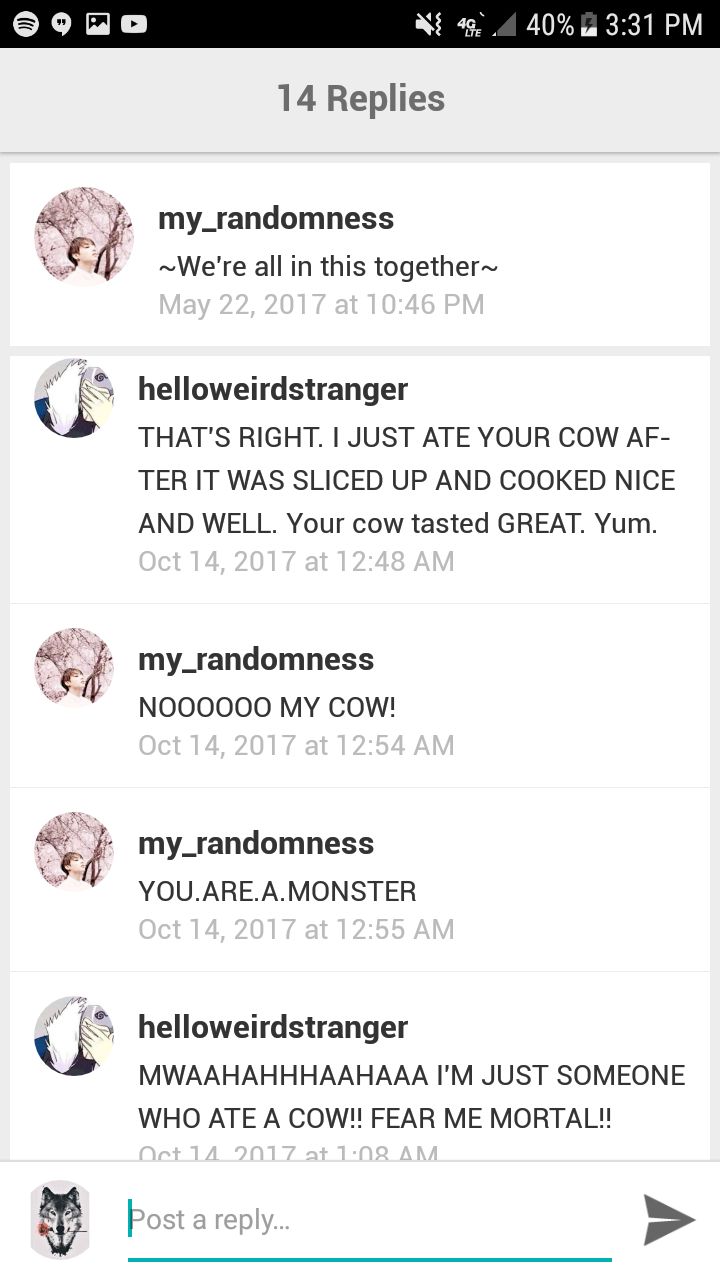Select the 'NOOOOOO MY COW!' reply

[360, 695]
